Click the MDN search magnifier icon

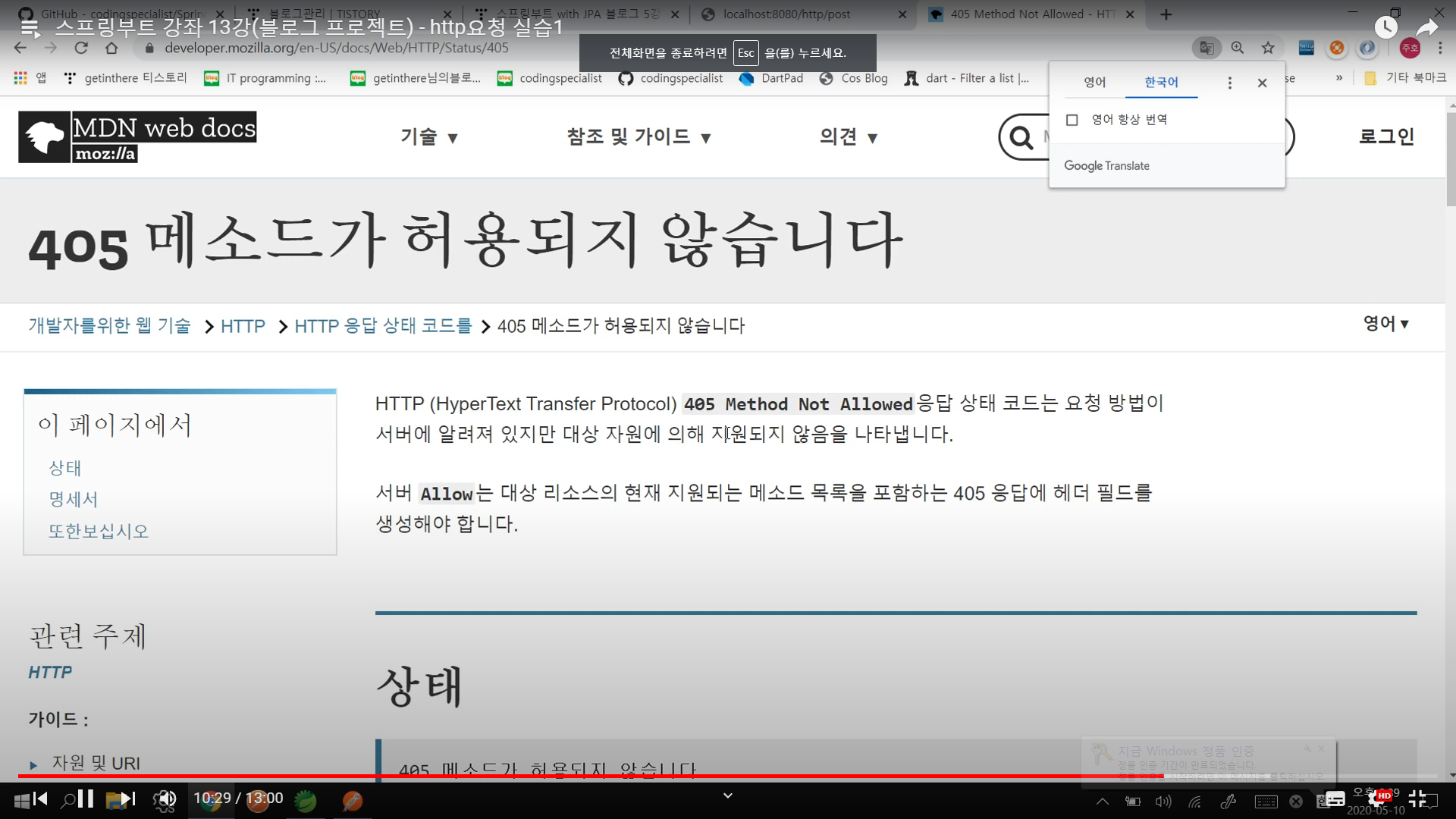(1021, 137)
